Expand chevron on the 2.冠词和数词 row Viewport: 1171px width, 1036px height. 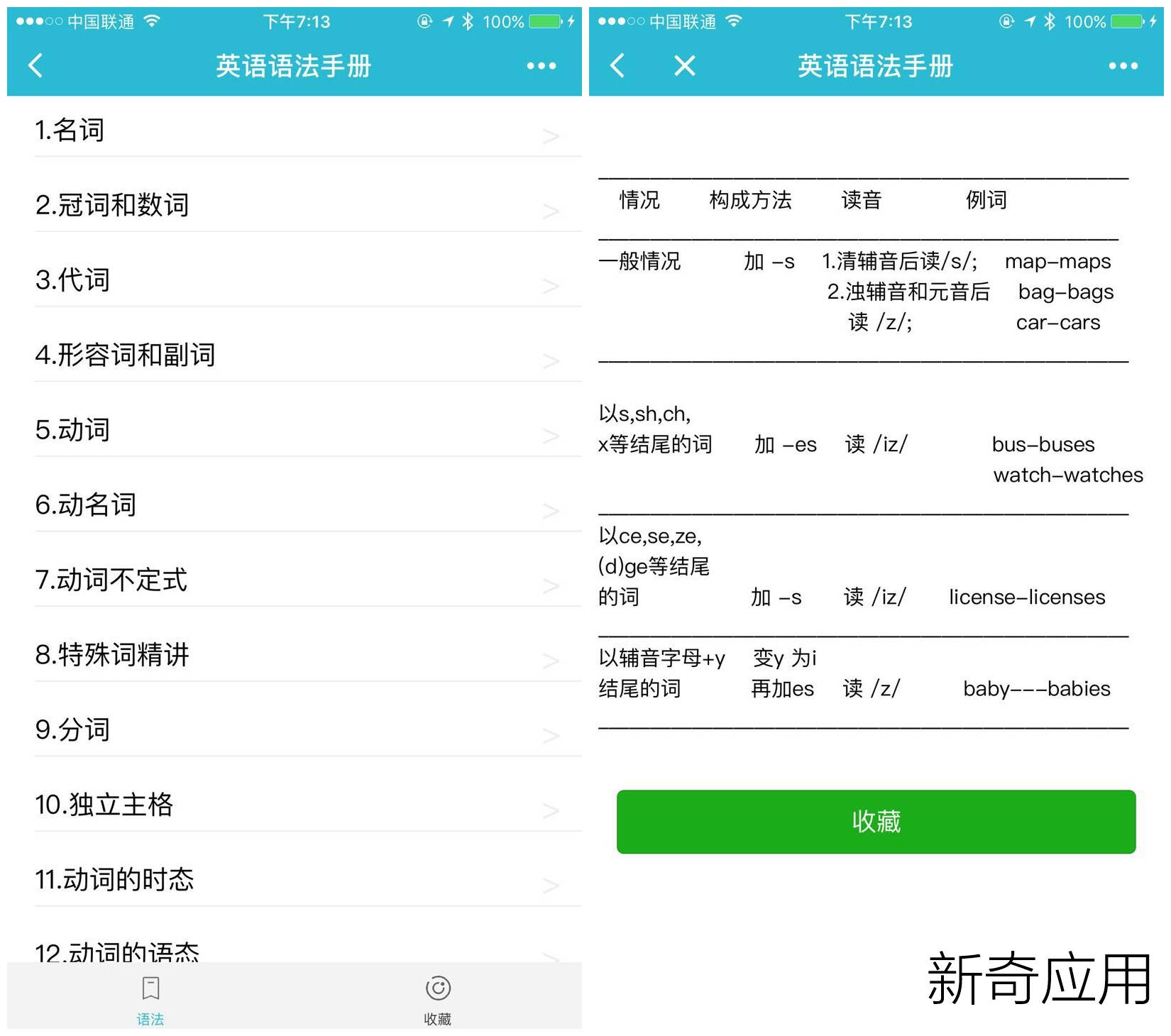(x=551, y=211)
